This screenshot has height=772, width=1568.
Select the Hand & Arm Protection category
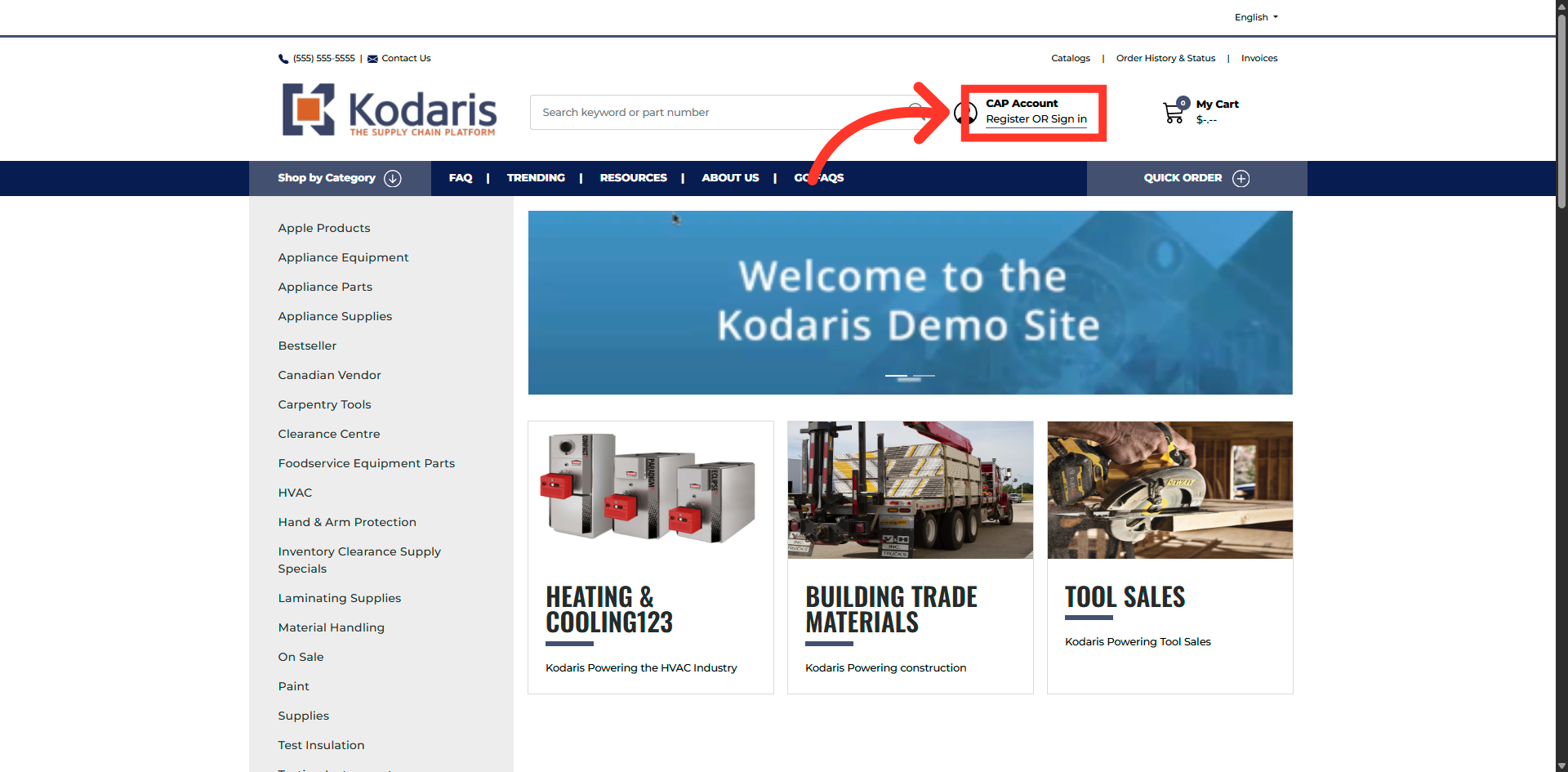click(x=347, y=522)
